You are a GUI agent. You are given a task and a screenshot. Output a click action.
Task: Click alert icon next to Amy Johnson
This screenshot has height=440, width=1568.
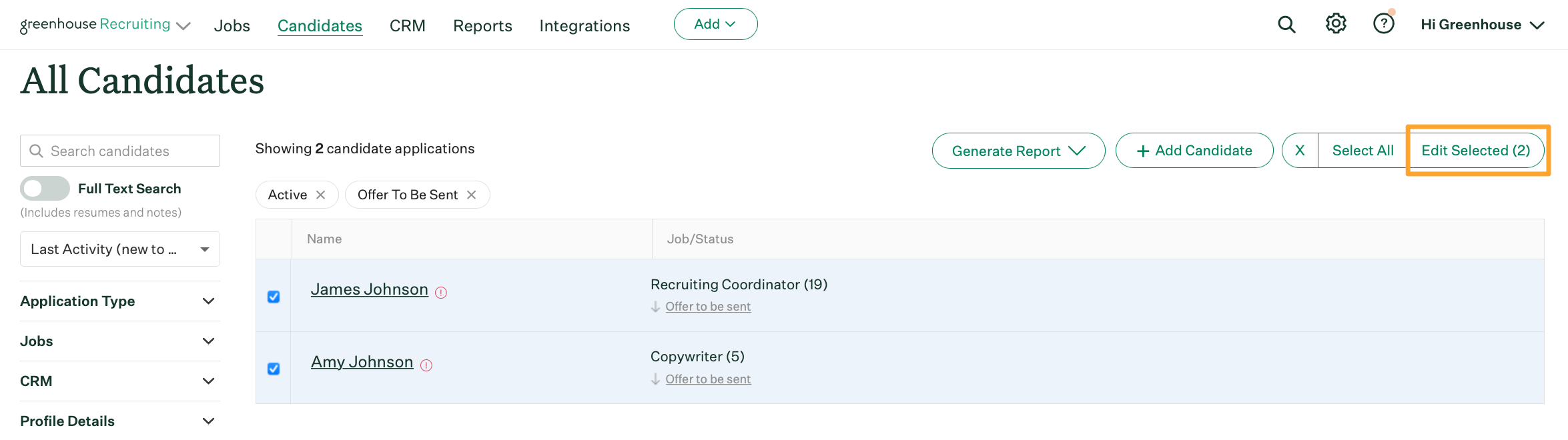tap(426, 365)
